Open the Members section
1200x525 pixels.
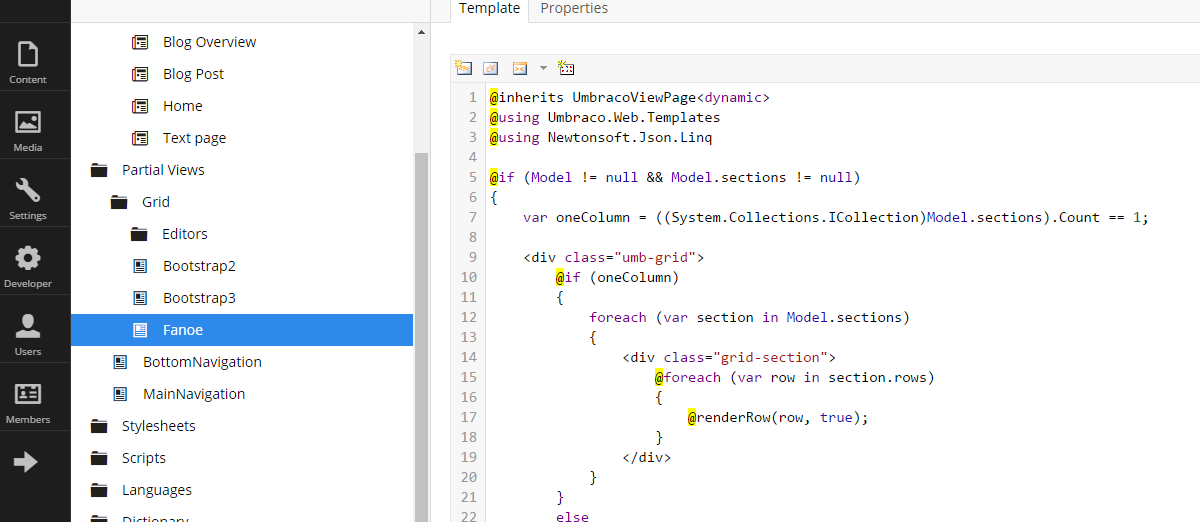pyautogui.click(x=28, y=400)
